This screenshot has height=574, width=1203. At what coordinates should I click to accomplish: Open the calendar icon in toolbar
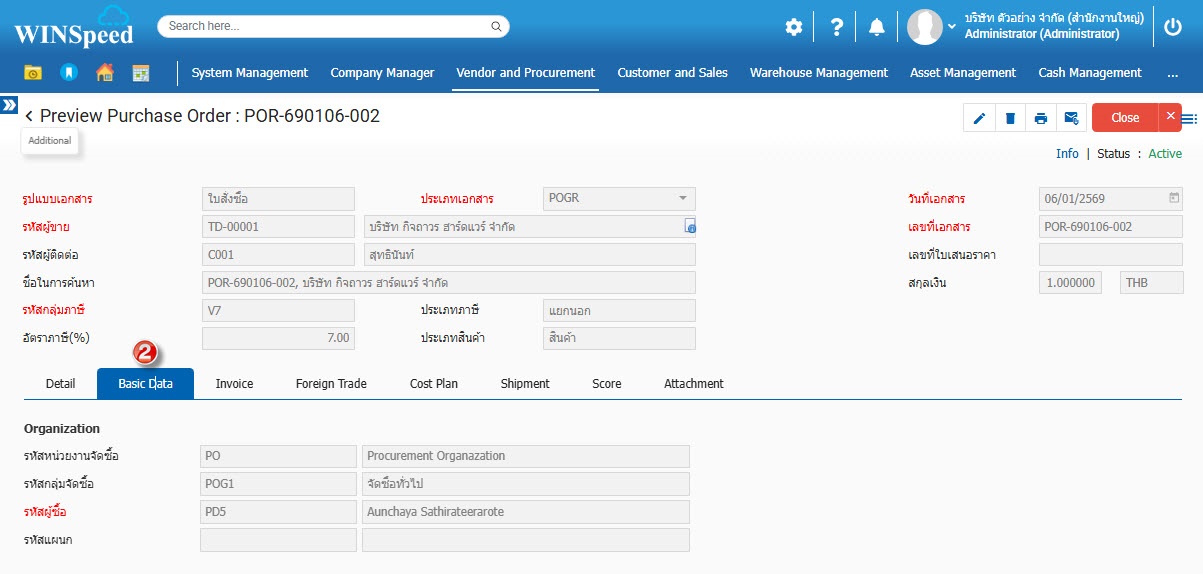click(x=140, y=73)
